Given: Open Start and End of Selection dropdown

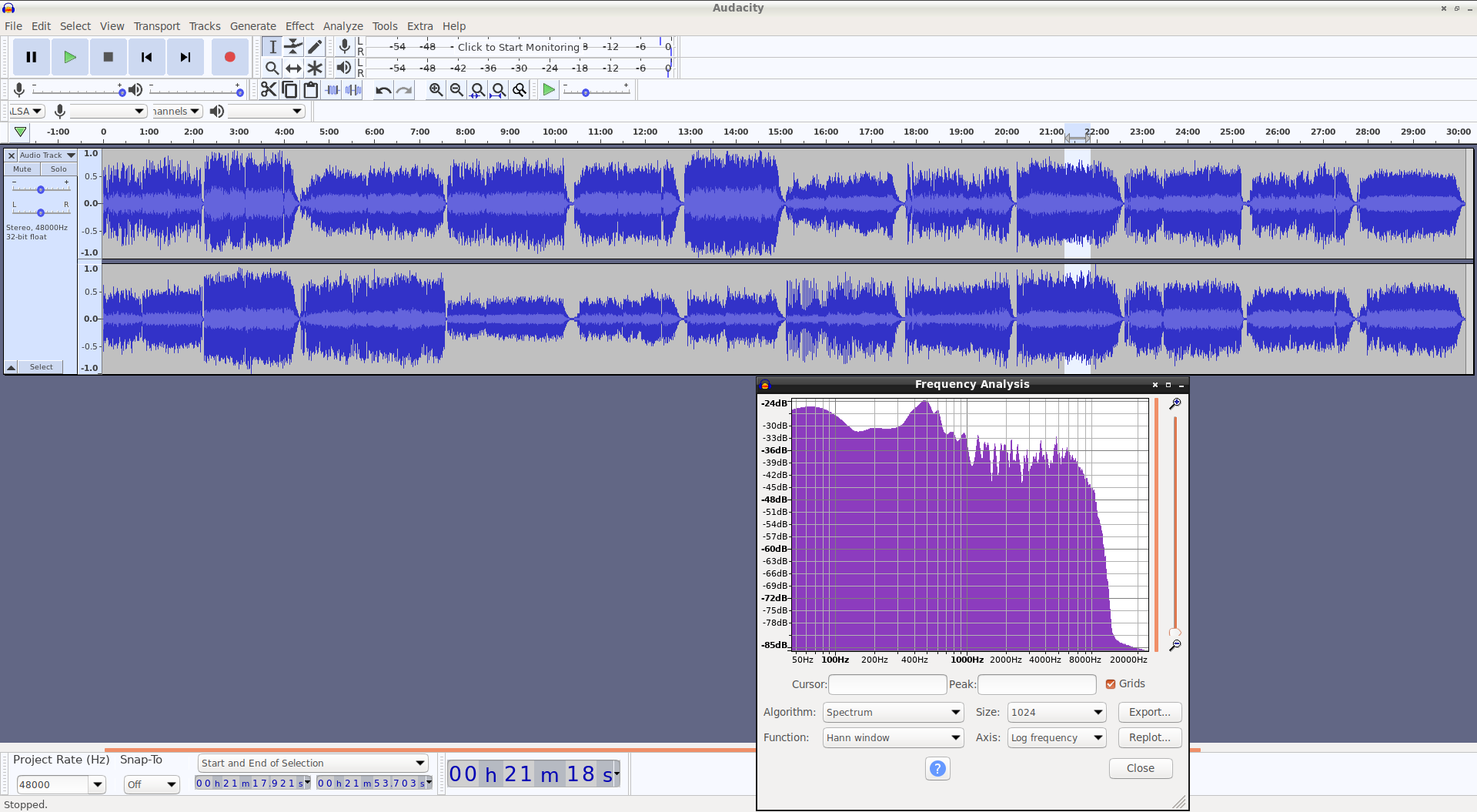Looking at the screenshot, I should pos(312,763).
